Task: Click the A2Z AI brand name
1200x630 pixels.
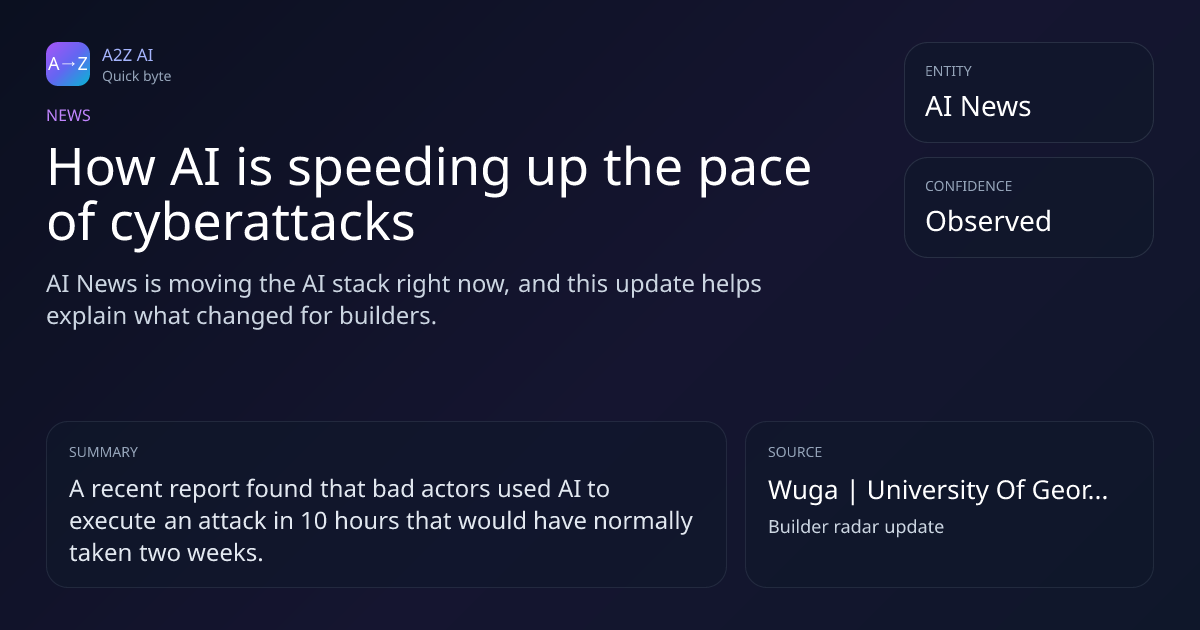Action: pyautogui.click(x=128, y=55)
